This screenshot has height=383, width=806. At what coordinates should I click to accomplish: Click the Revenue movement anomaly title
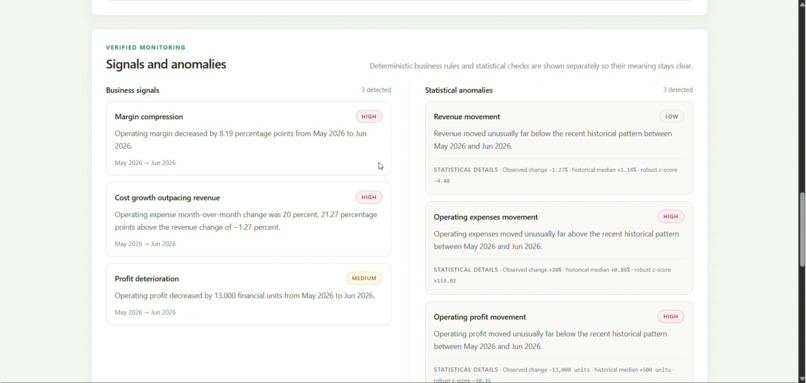(x=466, y=117)
